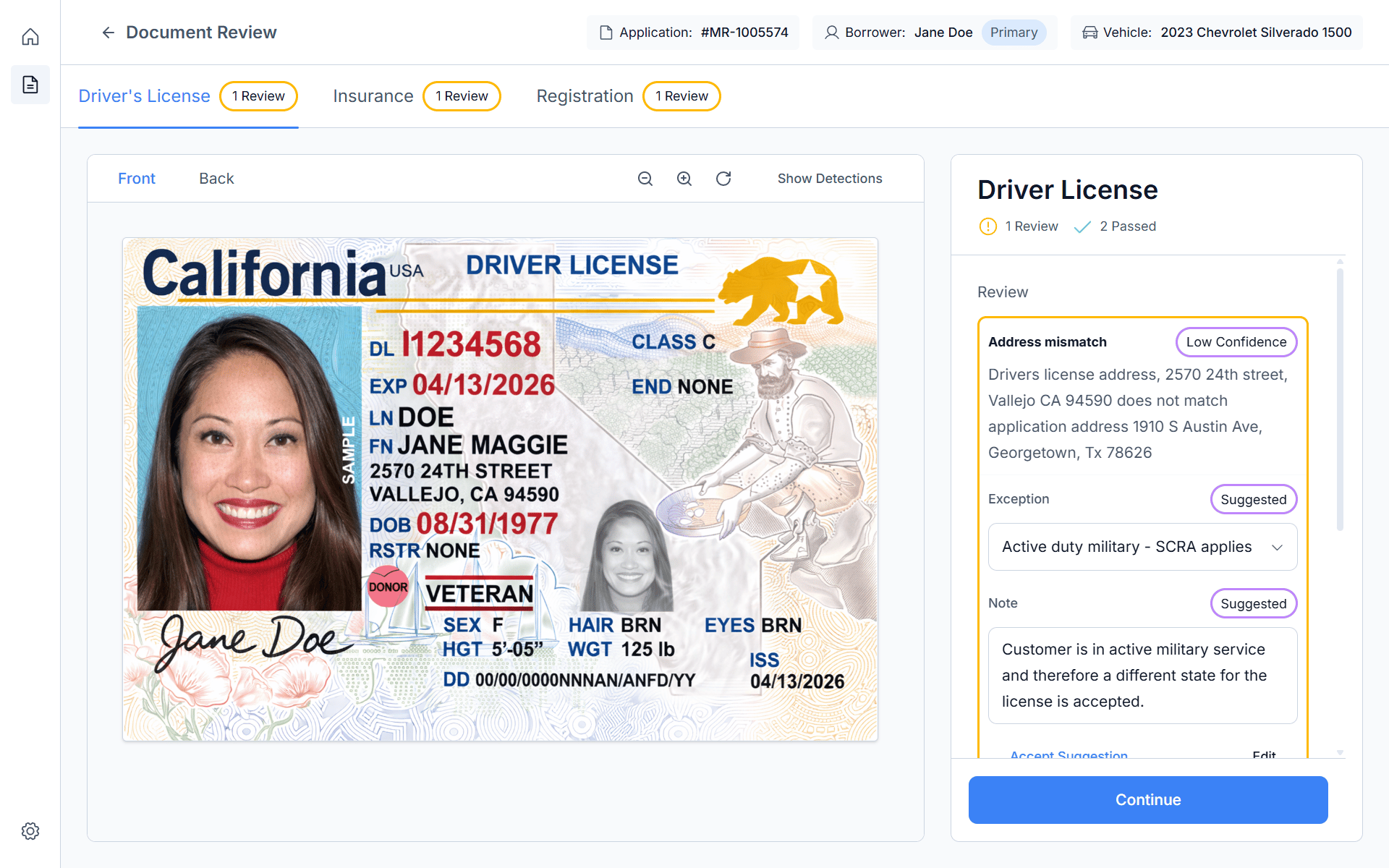Open the home icon in sidebar
The image size is (1389, 868).
[x=30, y=36]
